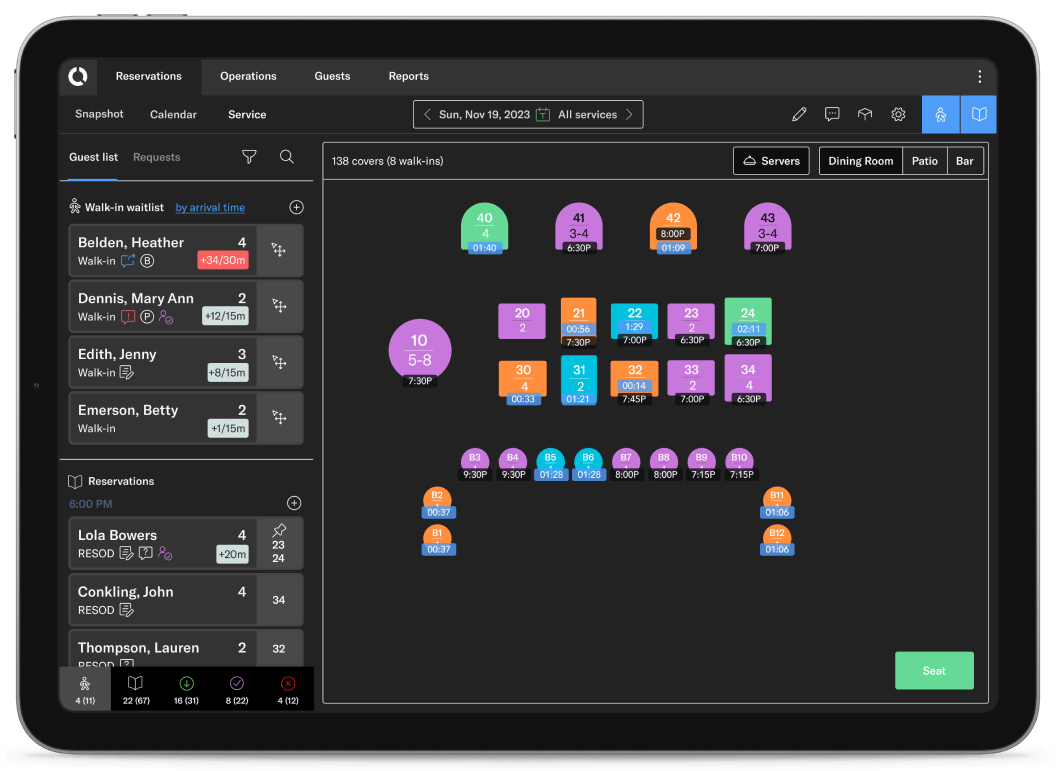1056x771 pixels.
Task: Select completed 8 (22) bottom tab
Action: tap(237, 690)
